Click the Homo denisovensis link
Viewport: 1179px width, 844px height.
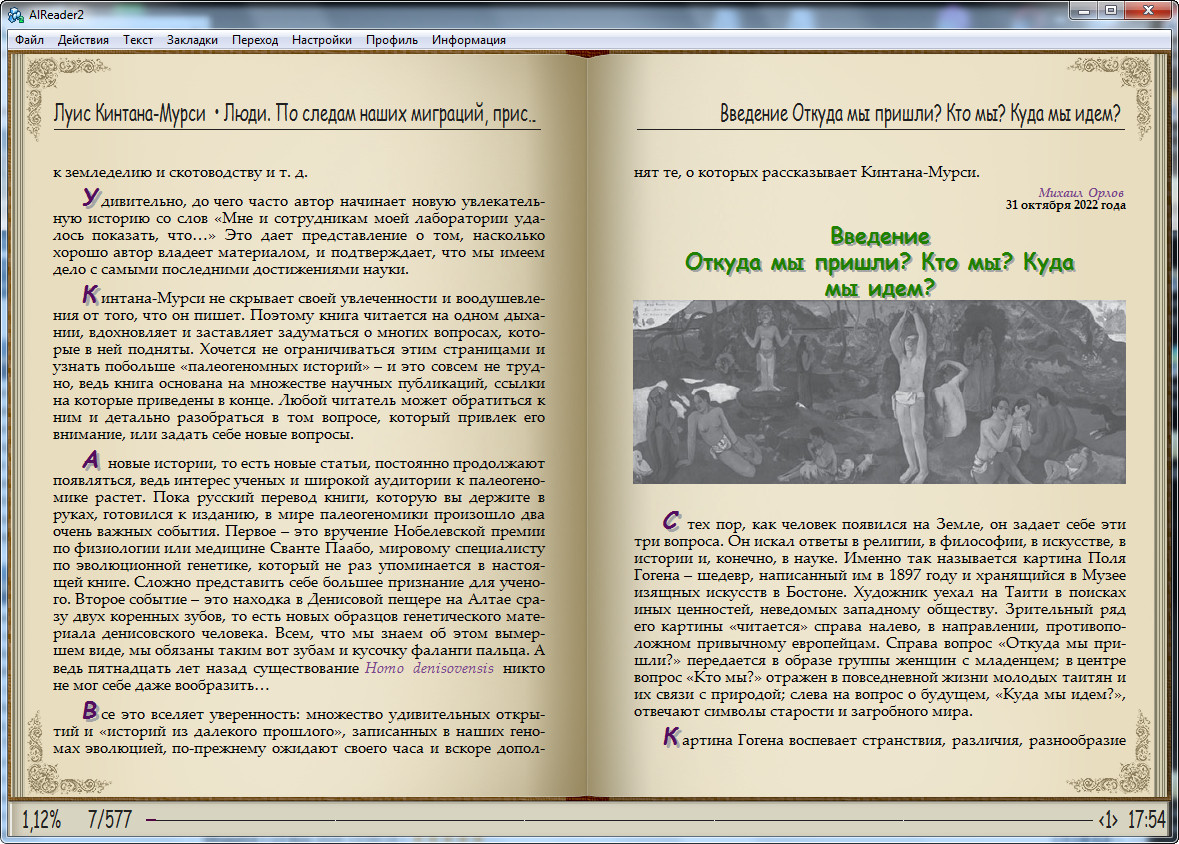(429, 668)
